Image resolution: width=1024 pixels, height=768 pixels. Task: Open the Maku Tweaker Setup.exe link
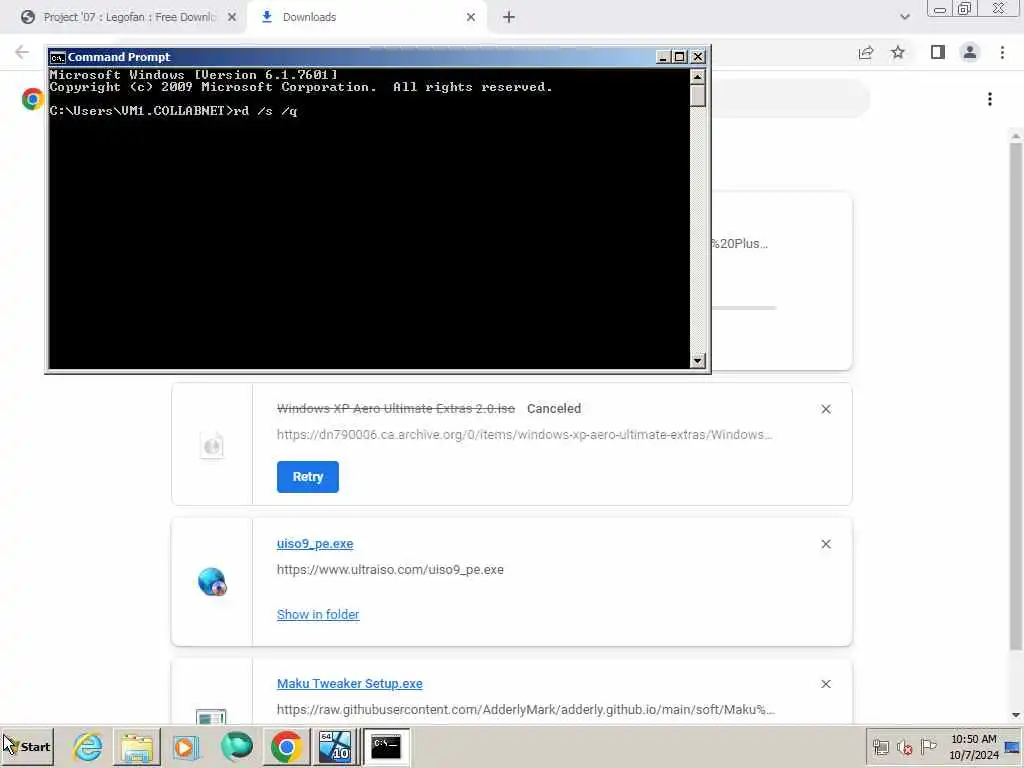click(349, 683)
